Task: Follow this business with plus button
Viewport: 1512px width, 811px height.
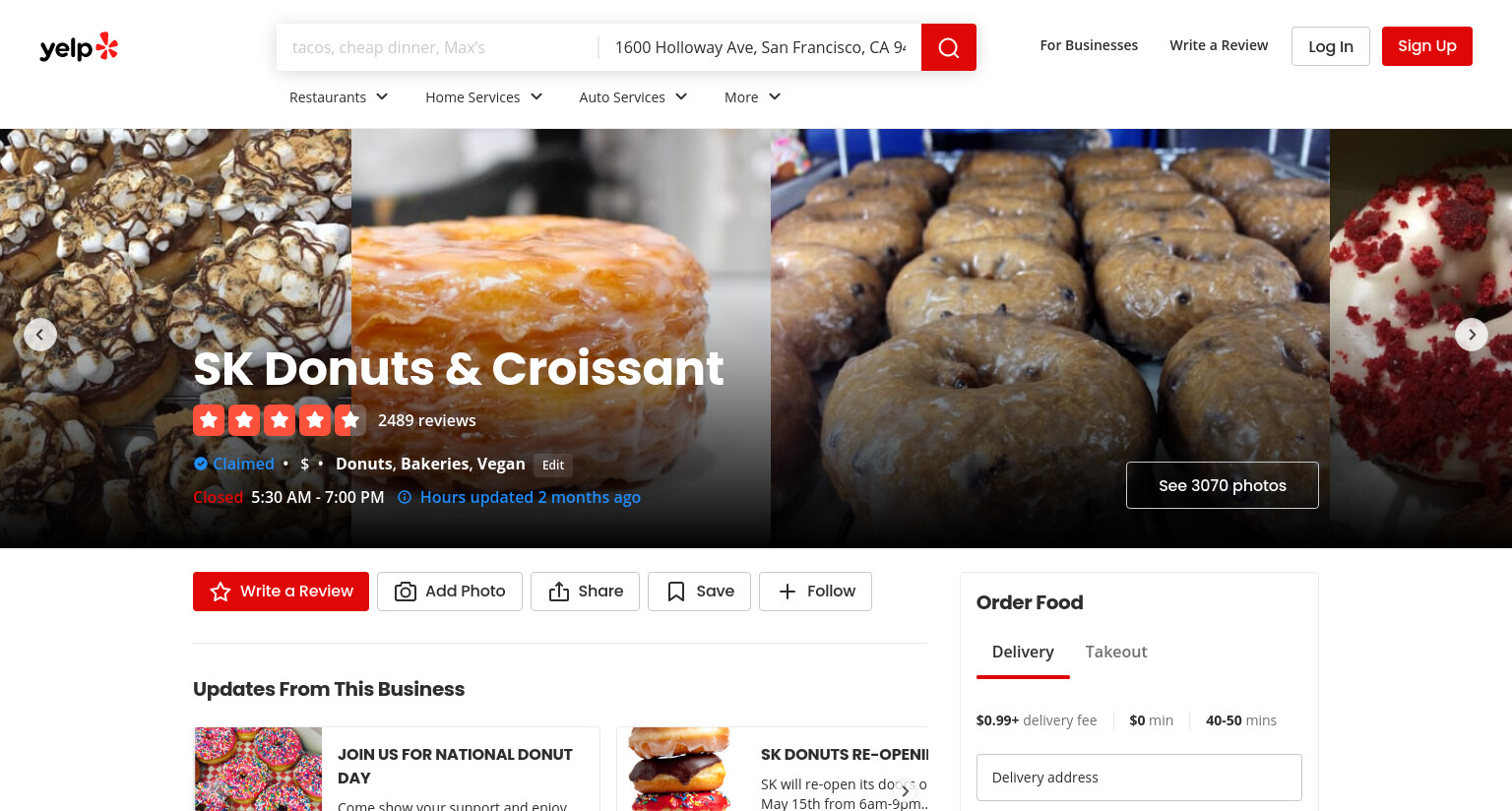Action: point(815,592)
